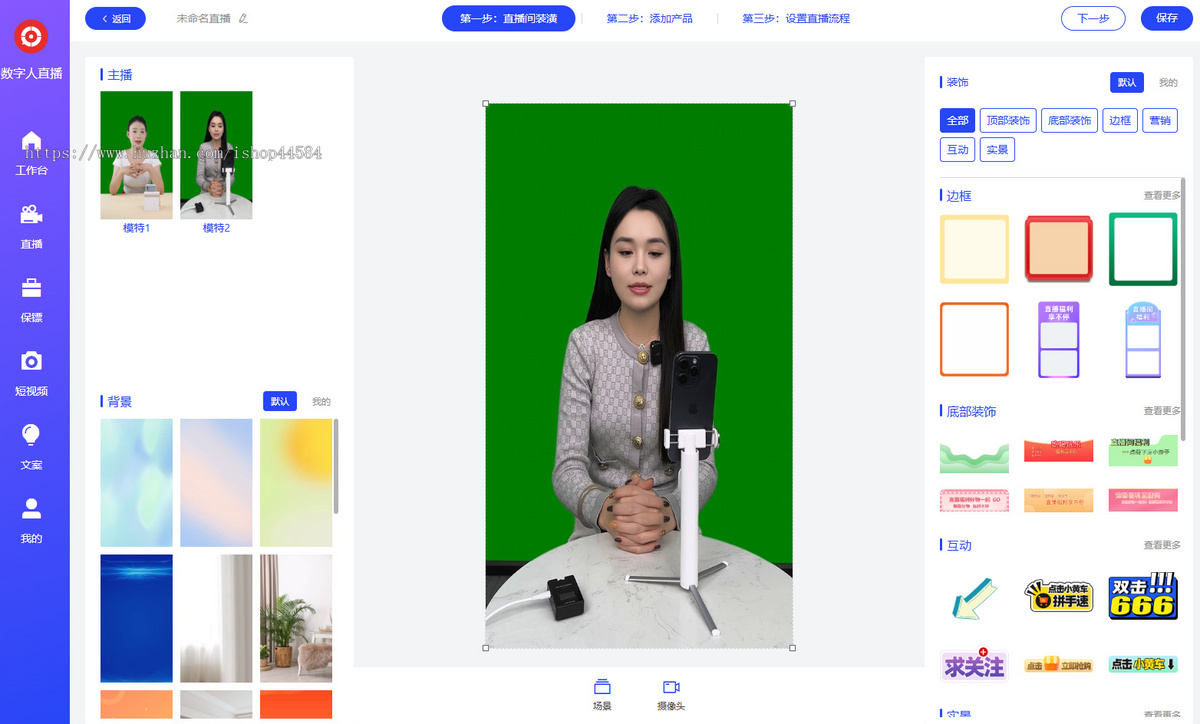Filter decorations by 顶部装饰
The image size is (1200, 724).
click(x=1008, y=120)
